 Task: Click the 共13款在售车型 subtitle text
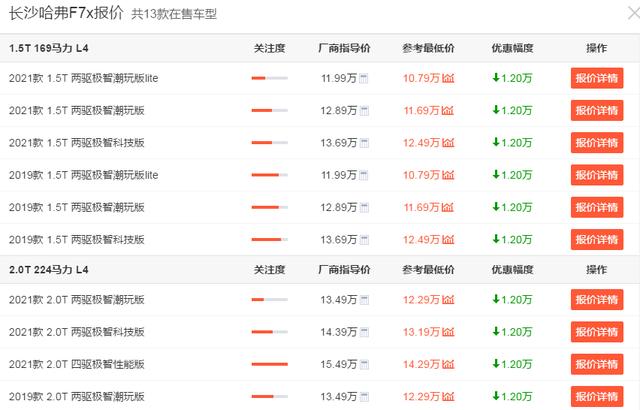coord(174,14)
